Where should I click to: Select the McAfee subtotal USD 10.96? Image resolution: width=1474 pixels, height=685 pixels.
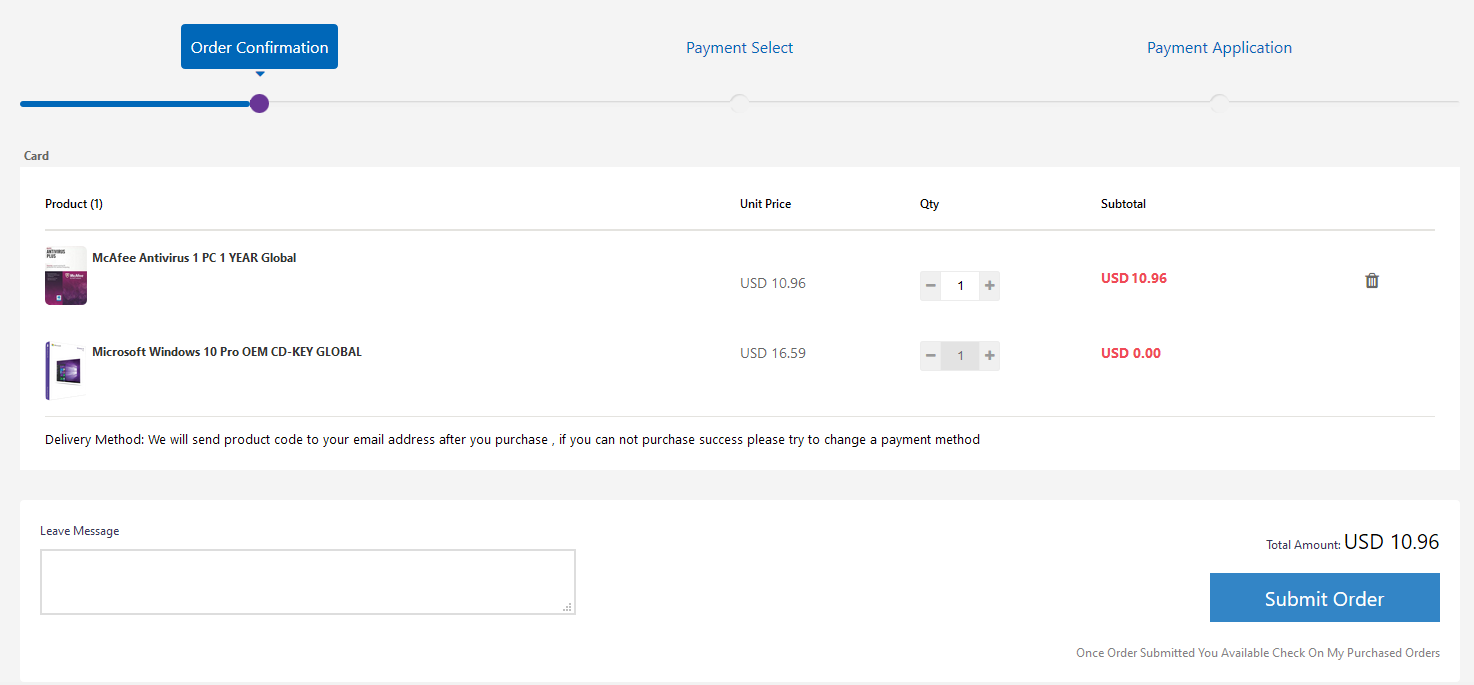click(x=1134, y=278)
